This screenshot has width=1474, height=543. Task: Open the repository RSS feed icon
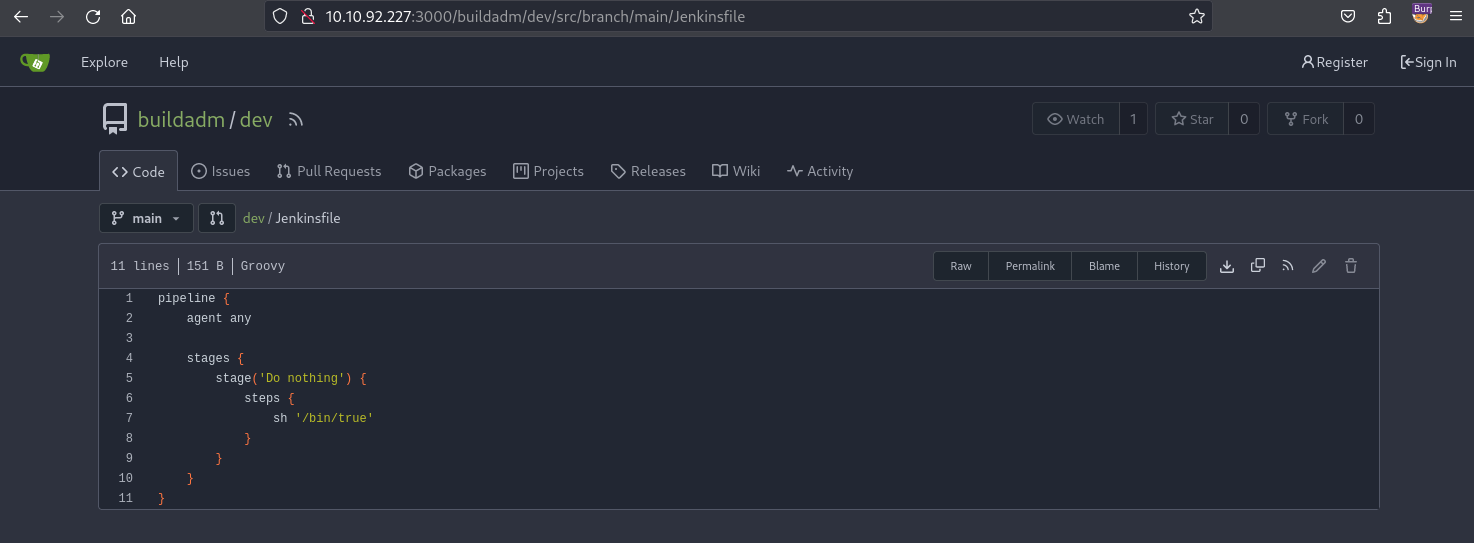(x=295, y=120)
